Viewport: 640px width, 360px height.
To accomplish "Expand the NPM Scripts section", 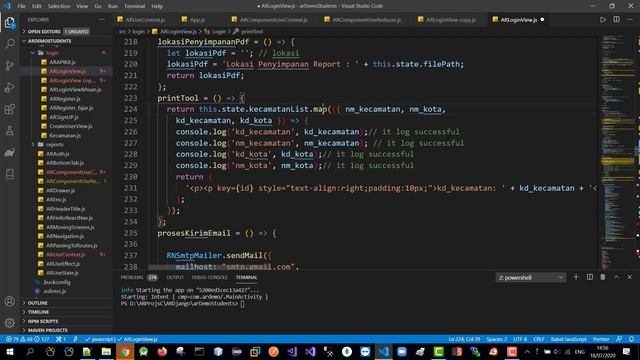I will (67, 321).
